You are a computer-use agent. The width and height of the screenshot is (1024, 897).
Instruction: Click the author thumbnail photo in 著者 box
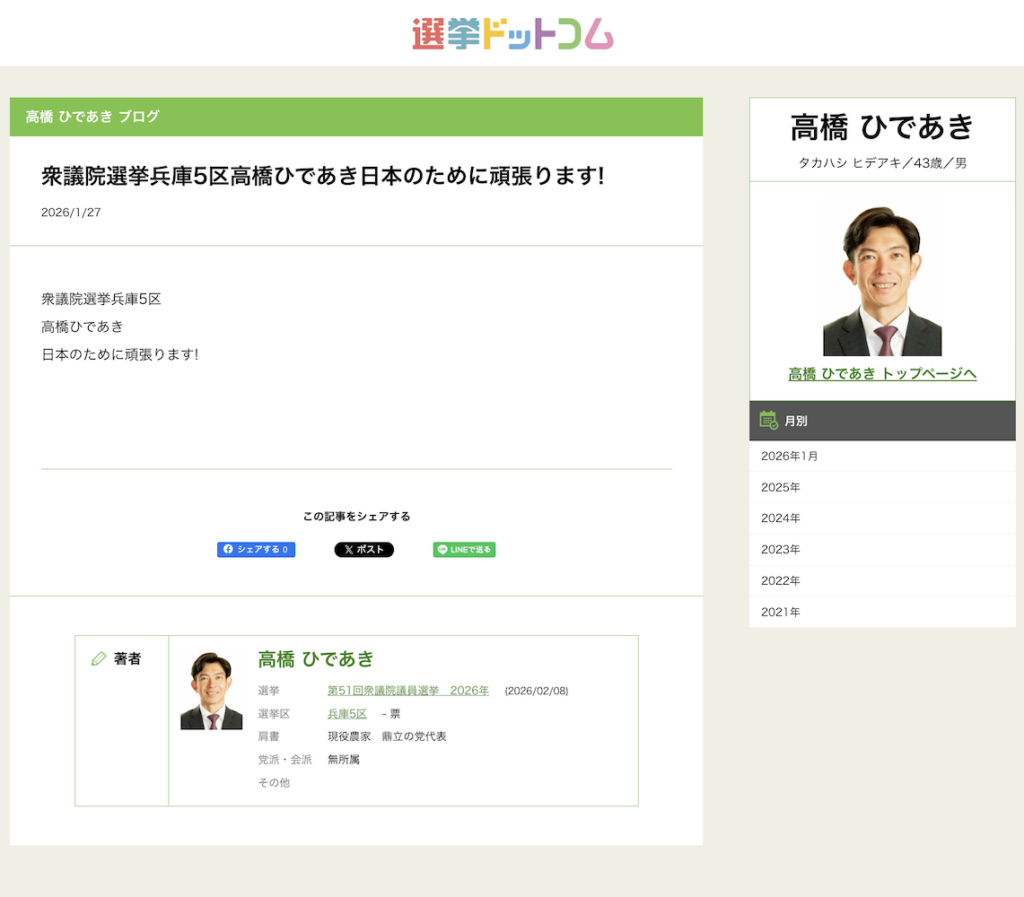pyautogui.click(x=211, y=691)
